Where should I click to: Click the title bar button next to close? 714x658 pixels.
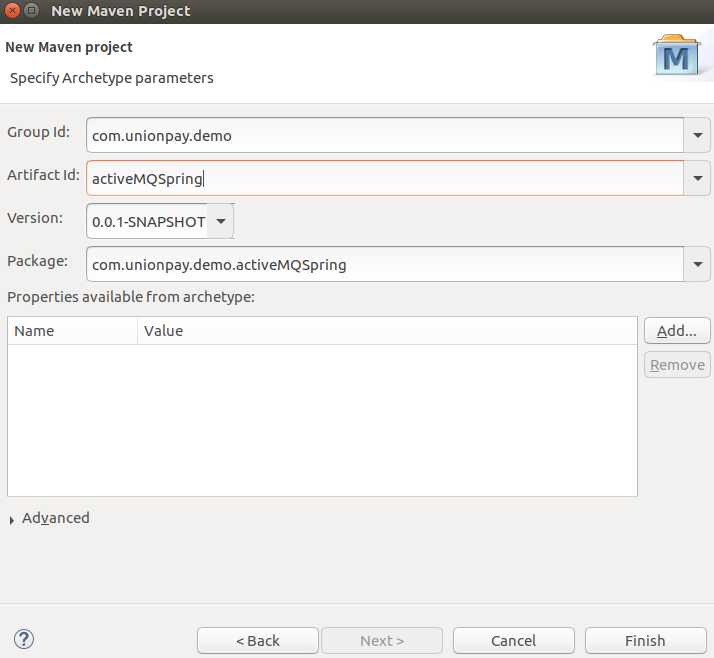pyautogui.click(x=31, y=10)
